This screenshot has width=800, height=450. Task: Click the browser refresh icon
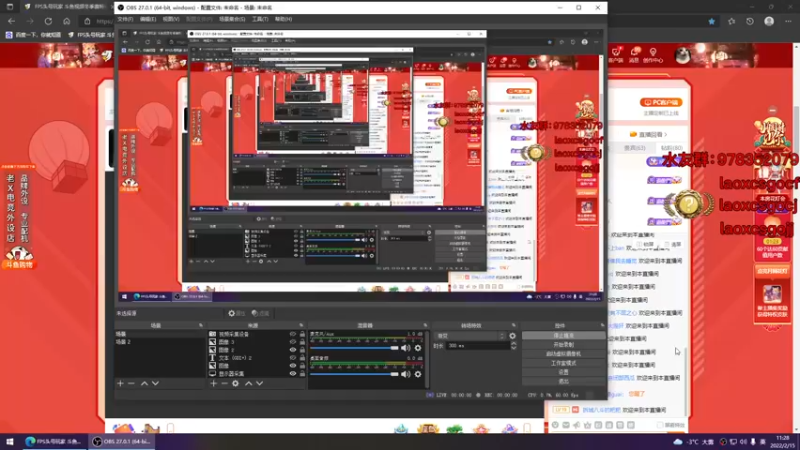point(48,21)
